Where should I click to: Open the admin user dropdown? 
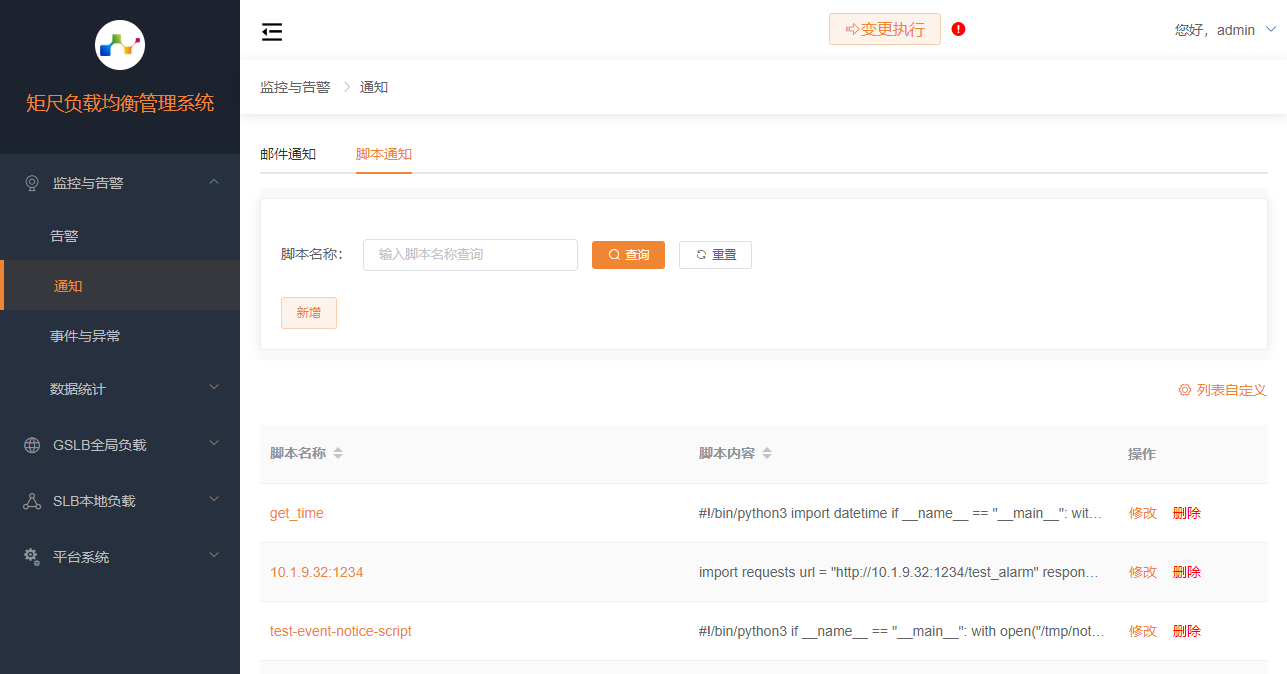click(1225, 30)
